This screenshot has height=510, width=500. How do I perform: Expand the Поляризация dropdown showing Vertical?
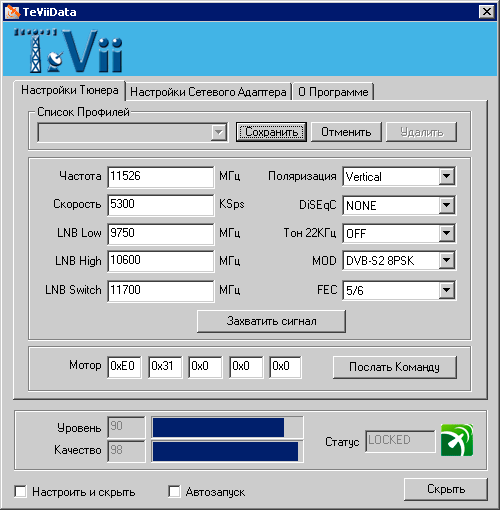[x=399, y=176]
